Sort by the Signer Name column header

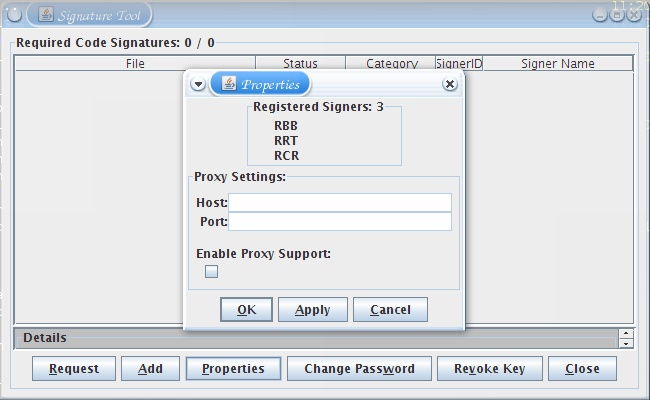coord(558,63)
